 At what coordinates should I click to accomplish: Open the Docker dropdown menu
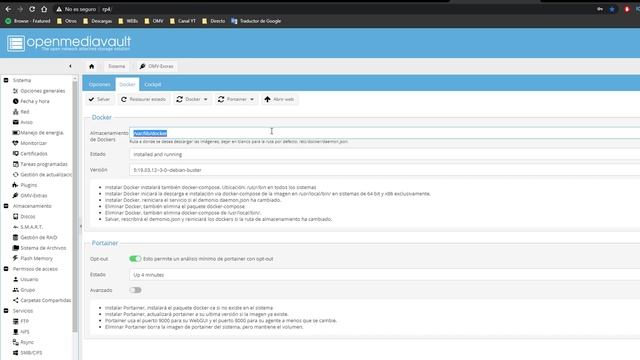192,99
